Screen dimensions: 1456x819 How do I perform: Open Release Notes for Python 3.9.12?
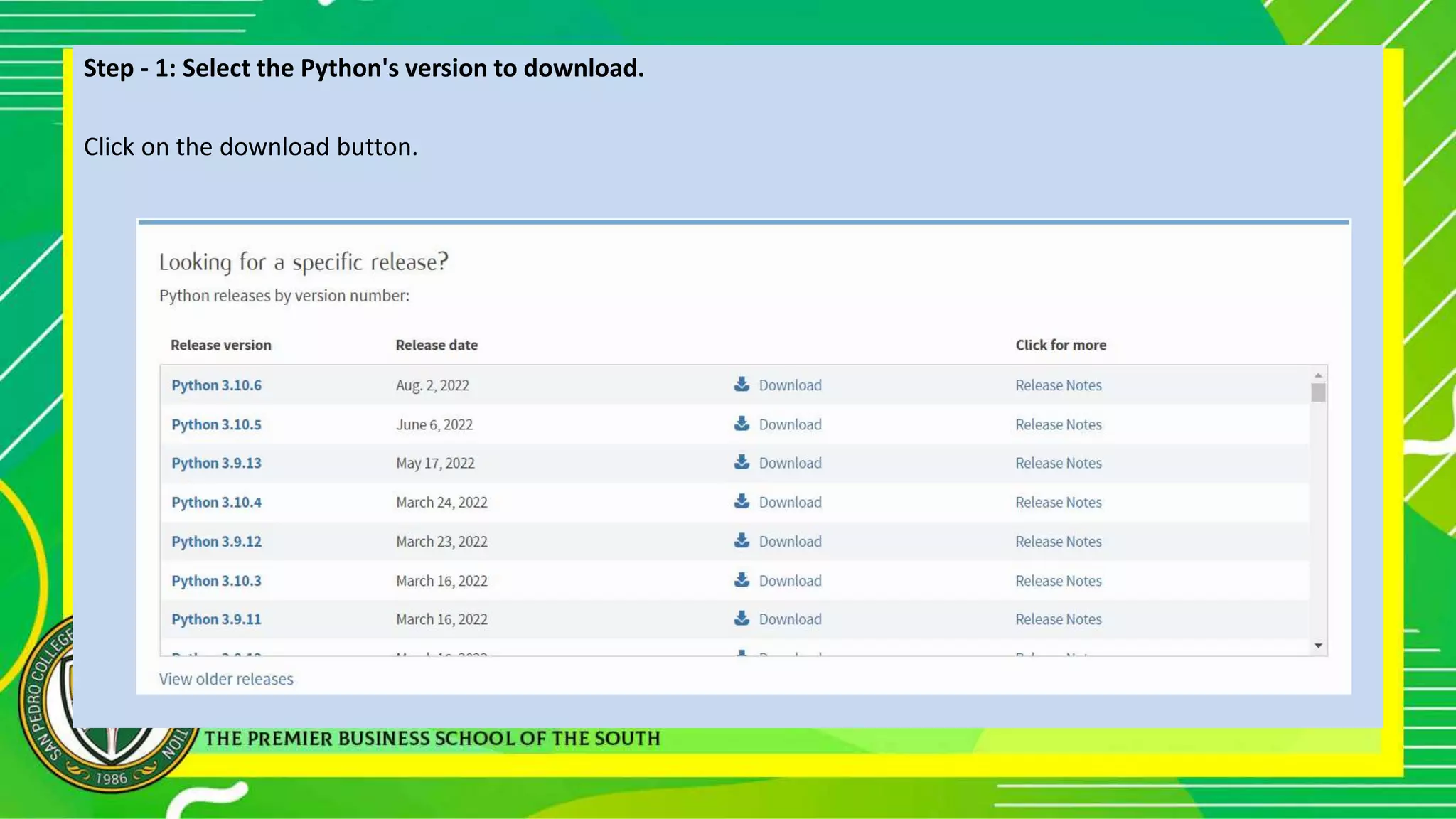click(1058, 542)
